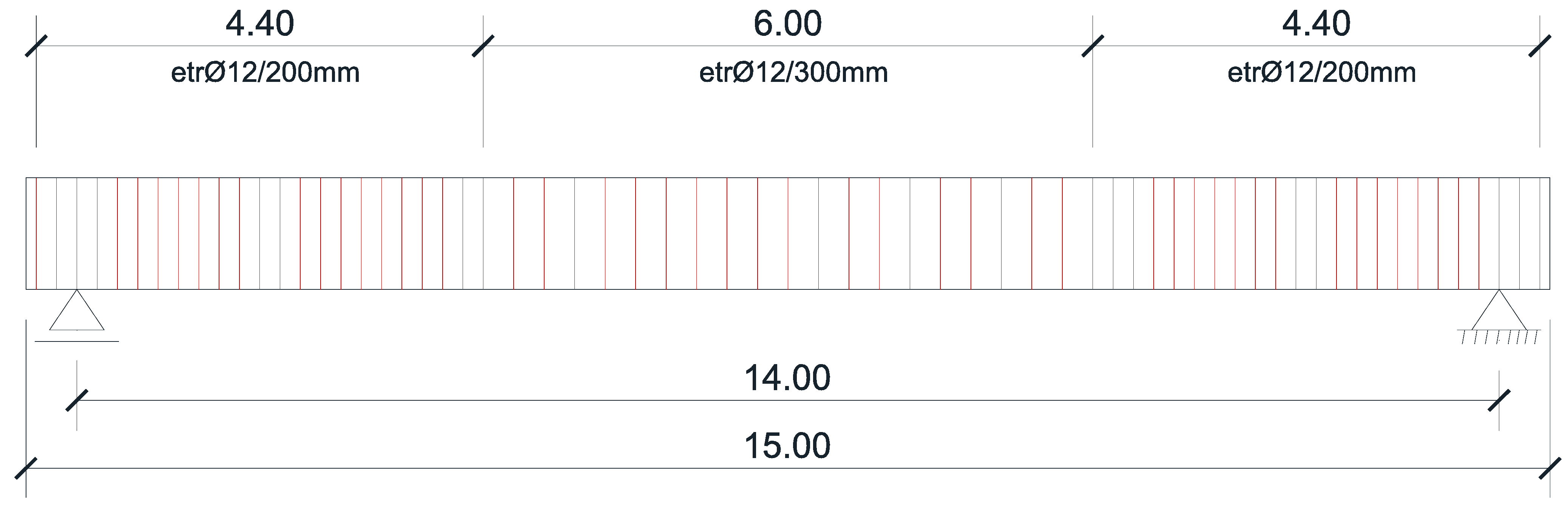Click the hatched ground under right support

[1499, 337]
